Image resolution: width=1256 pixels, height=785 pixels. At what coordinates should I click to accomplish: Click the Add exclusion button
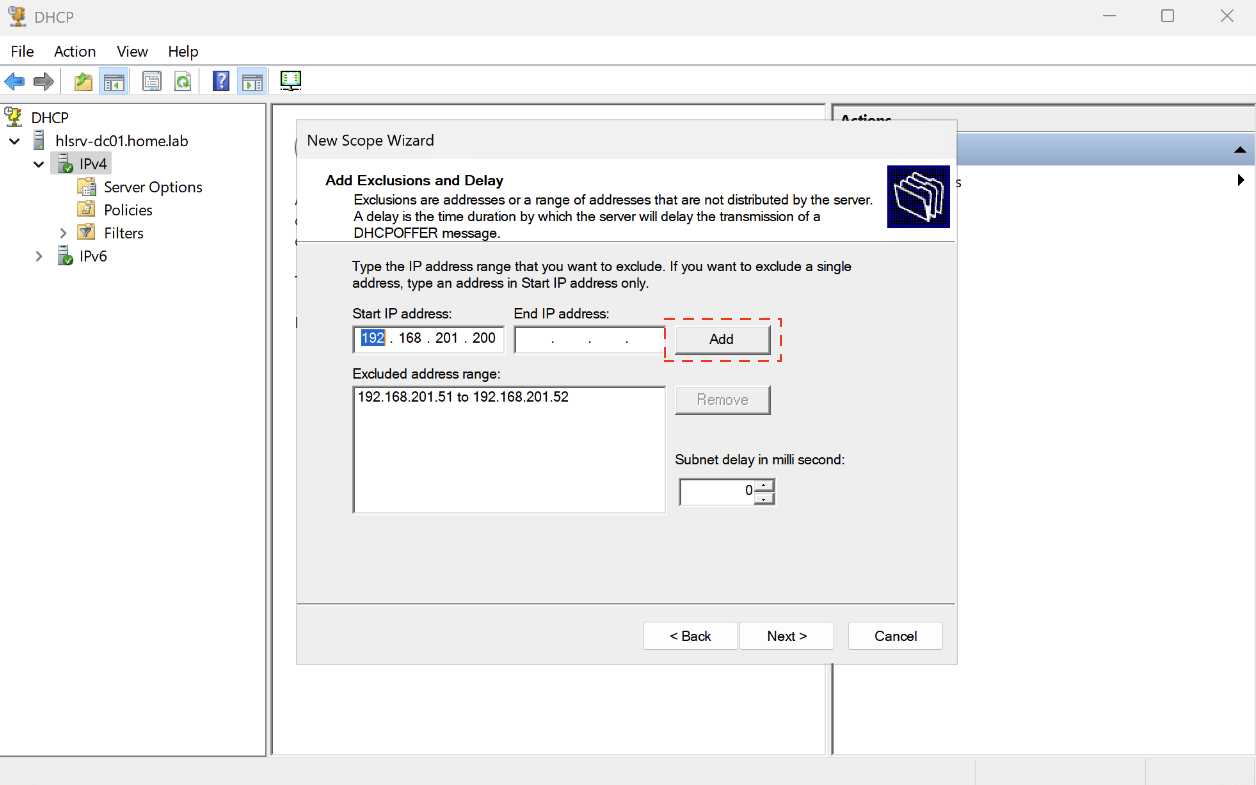pyautogui.click(x=722, y=340)
